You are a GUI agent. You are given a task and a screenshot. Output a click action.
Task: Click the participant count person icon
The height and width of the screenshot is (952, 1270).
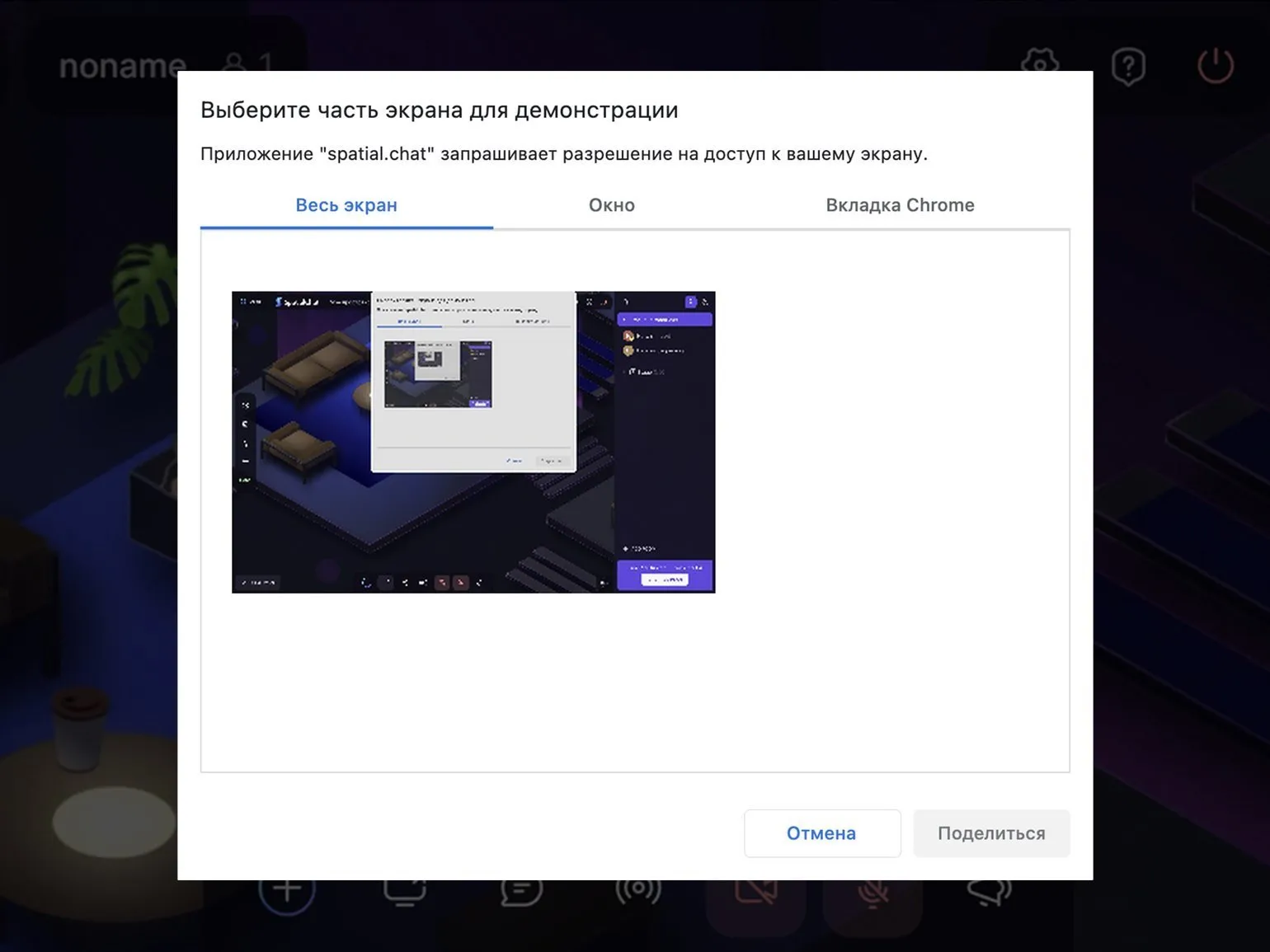(235, 63)
